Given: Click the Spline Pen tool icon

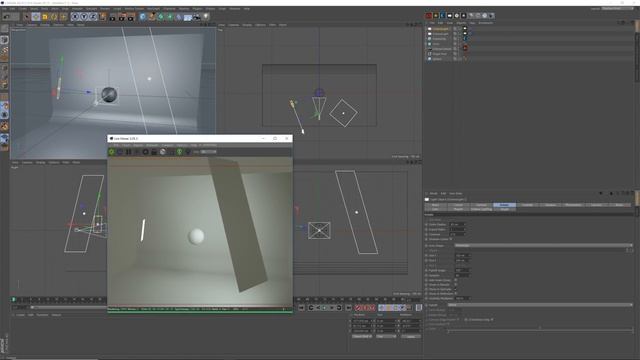Looking at the screenshot, I should click(152, 17).
